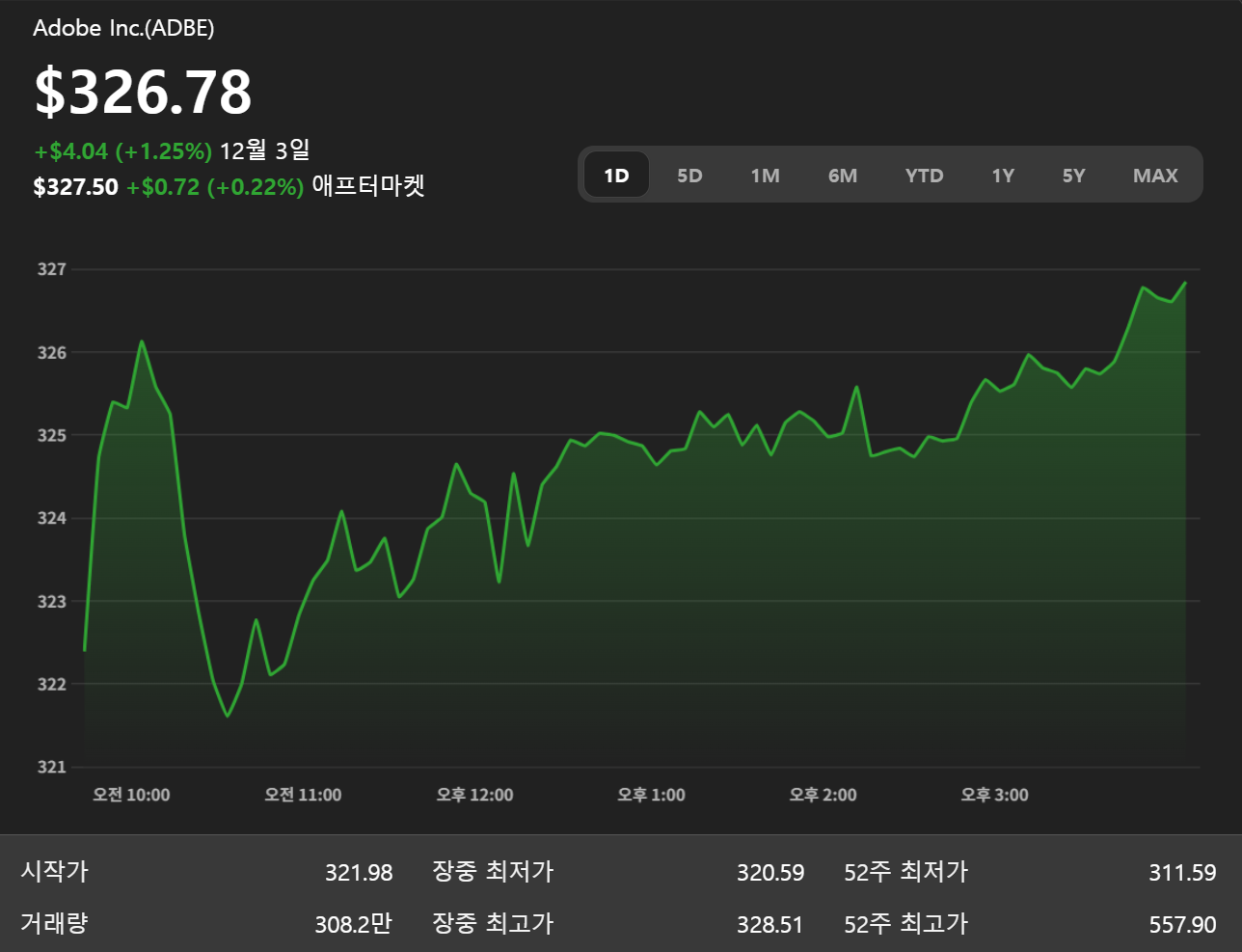Select the YTD range tab
This screenshot has width=1242, height=952.
[924, 176]
